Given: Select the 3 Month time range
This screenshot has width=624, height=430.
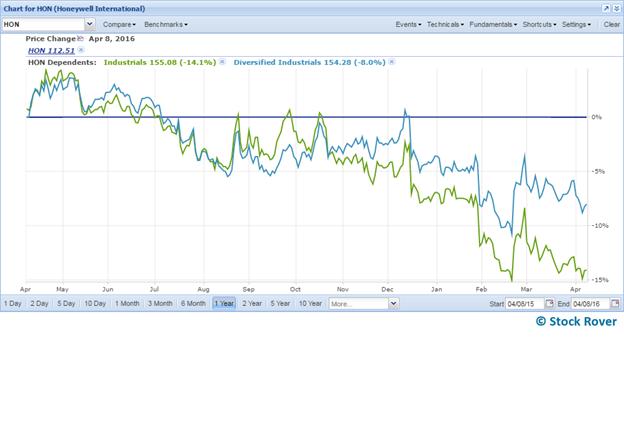Looking at the screenshot, I should (160, 304).
